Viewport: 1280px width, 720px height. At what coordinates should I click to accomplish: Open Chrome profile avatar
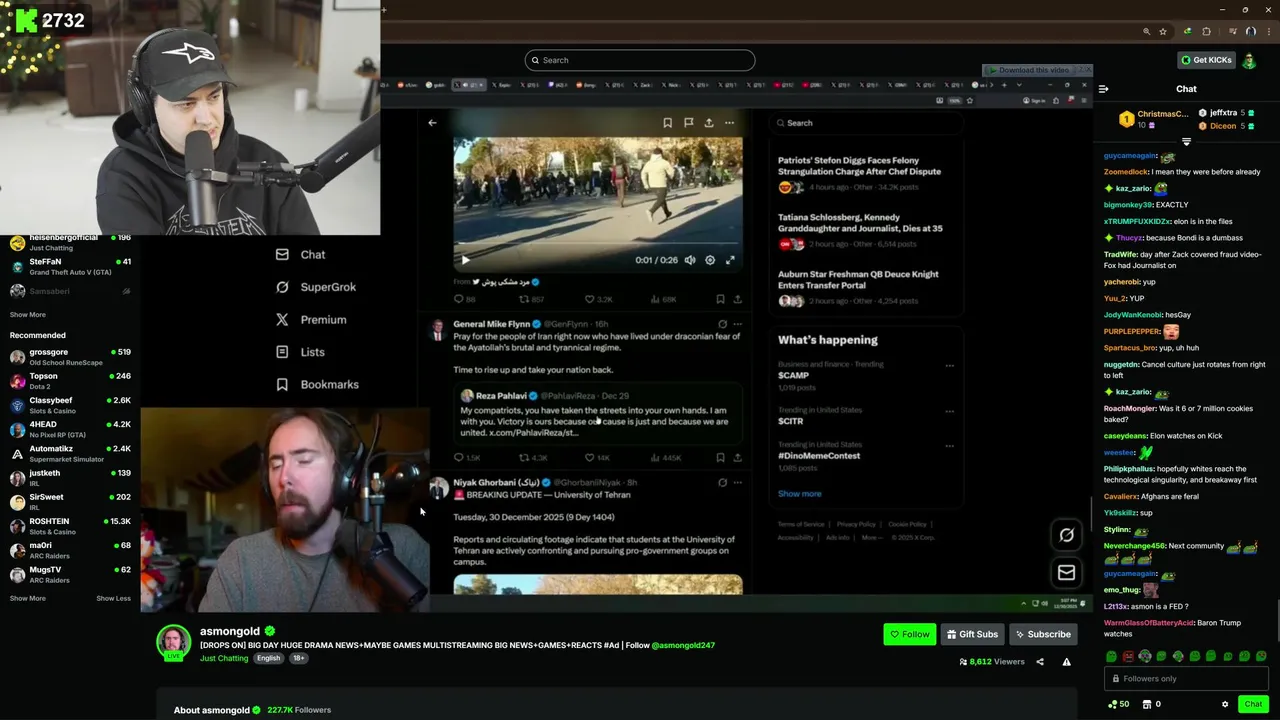pos(1250,32)
